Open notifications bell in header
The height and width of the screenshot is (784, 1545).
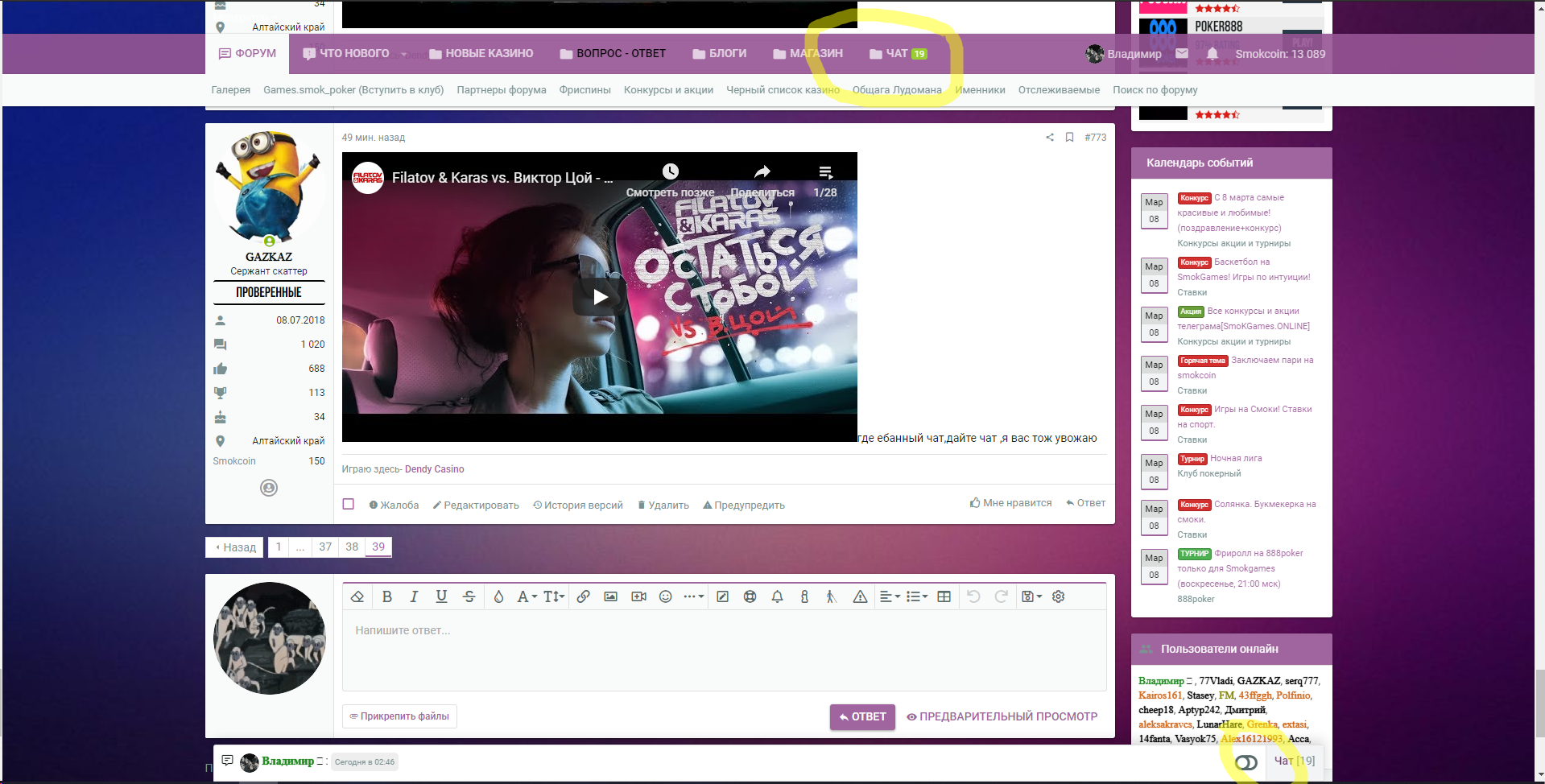point(1212,53)
